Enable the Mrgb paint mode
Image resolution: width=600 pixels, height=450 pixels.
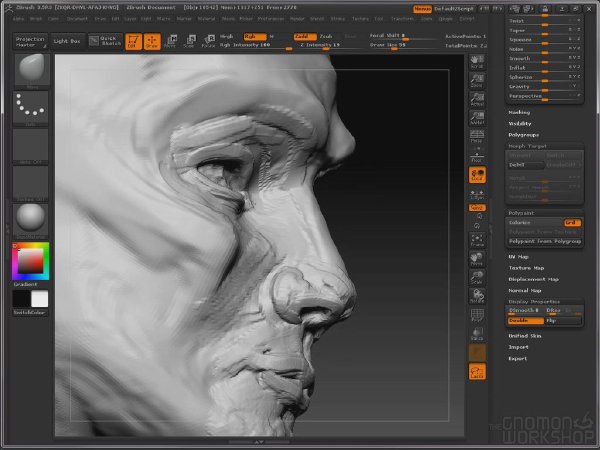click(227, 36)
